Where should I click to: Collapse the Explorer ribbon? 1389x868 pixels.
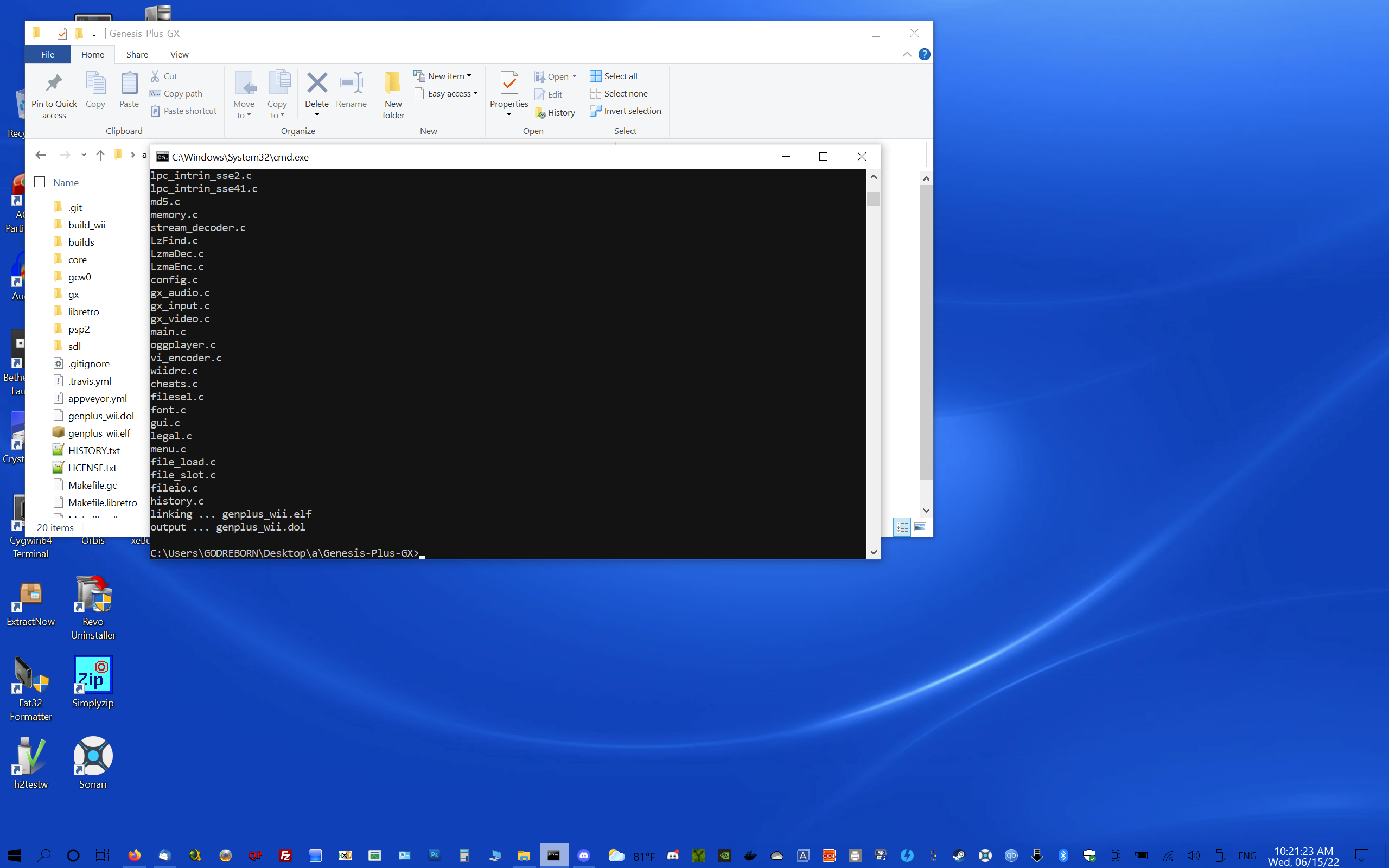pos(907,54)
